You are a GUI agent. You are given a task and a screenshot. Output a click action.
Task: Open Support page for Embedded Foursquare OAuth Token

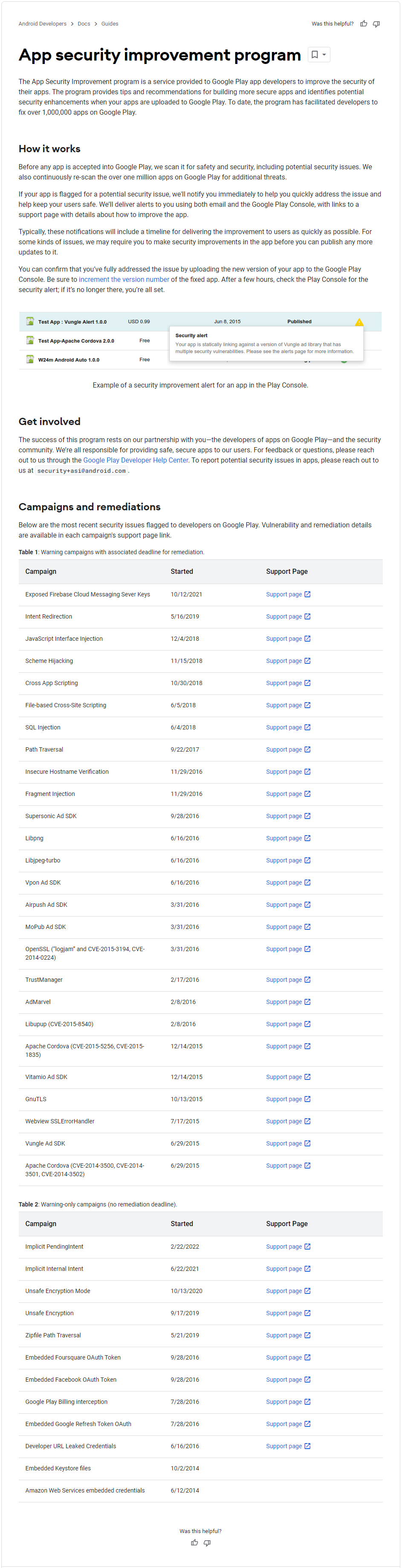[x=288, y=1357]
